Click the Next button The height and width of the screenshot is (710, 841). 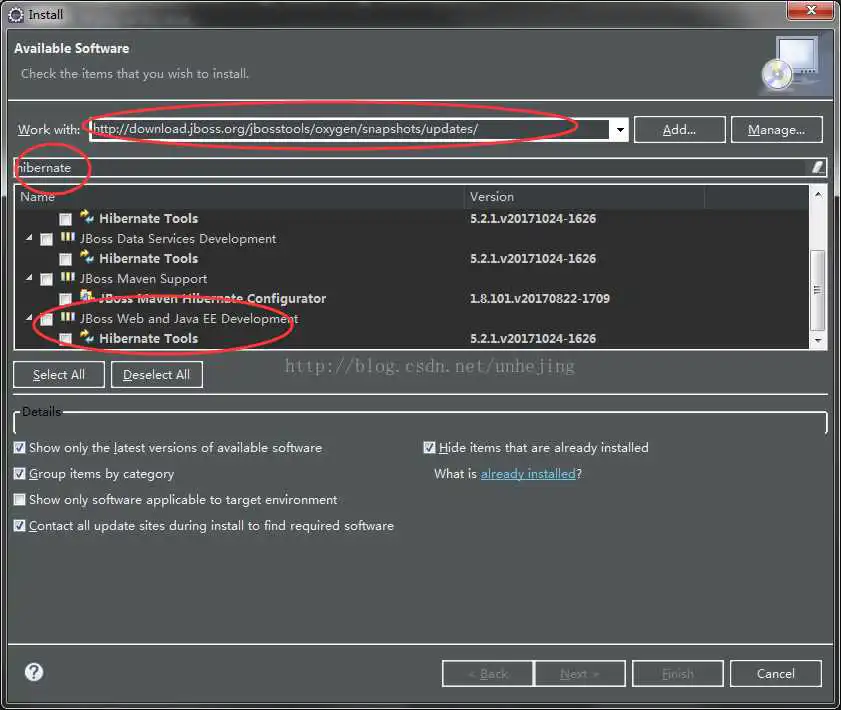pyautogui.click(x=580, y=674)
